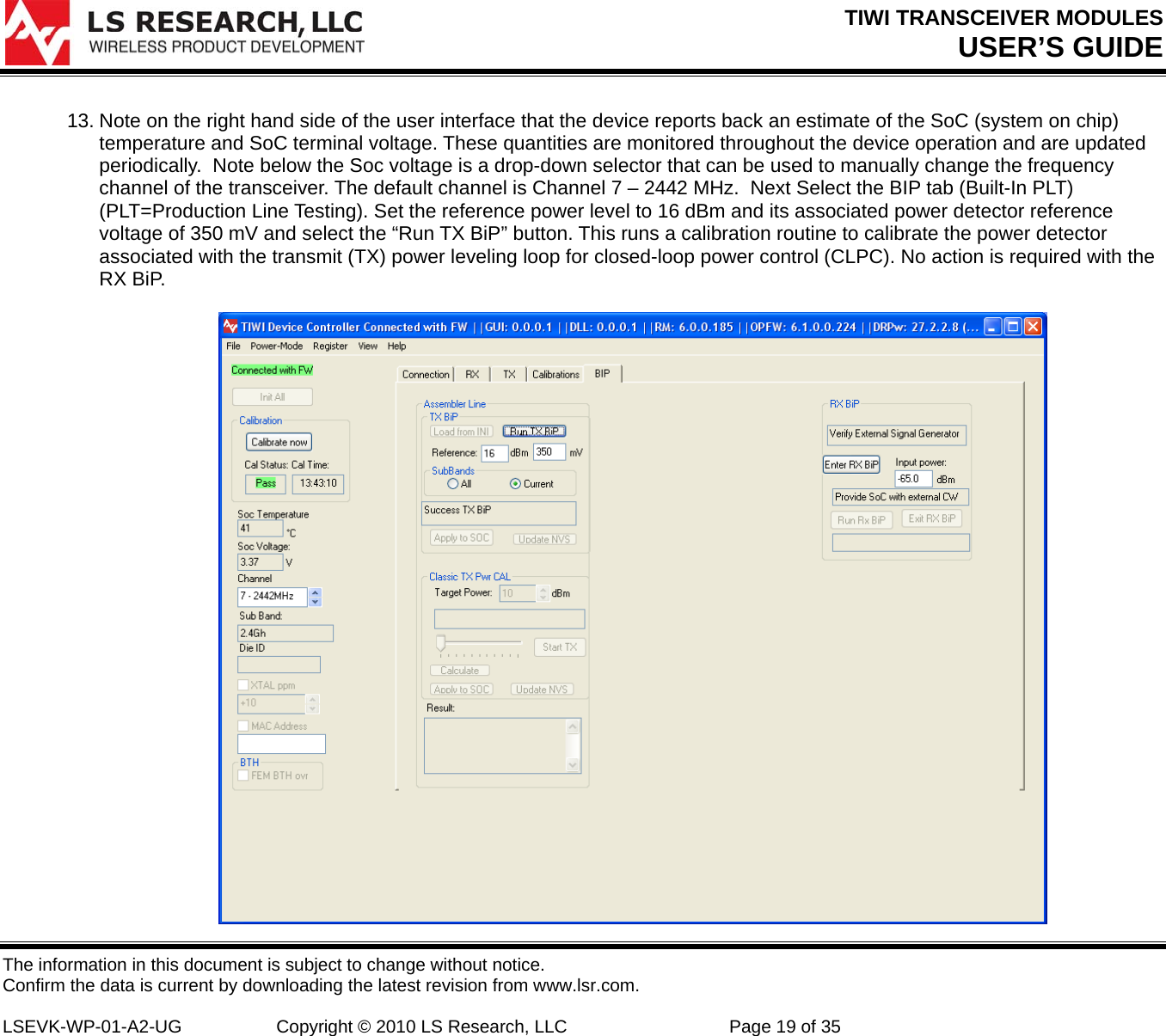
Task: Click the Reference dBm field showing 16
Action: coord(494,453)
